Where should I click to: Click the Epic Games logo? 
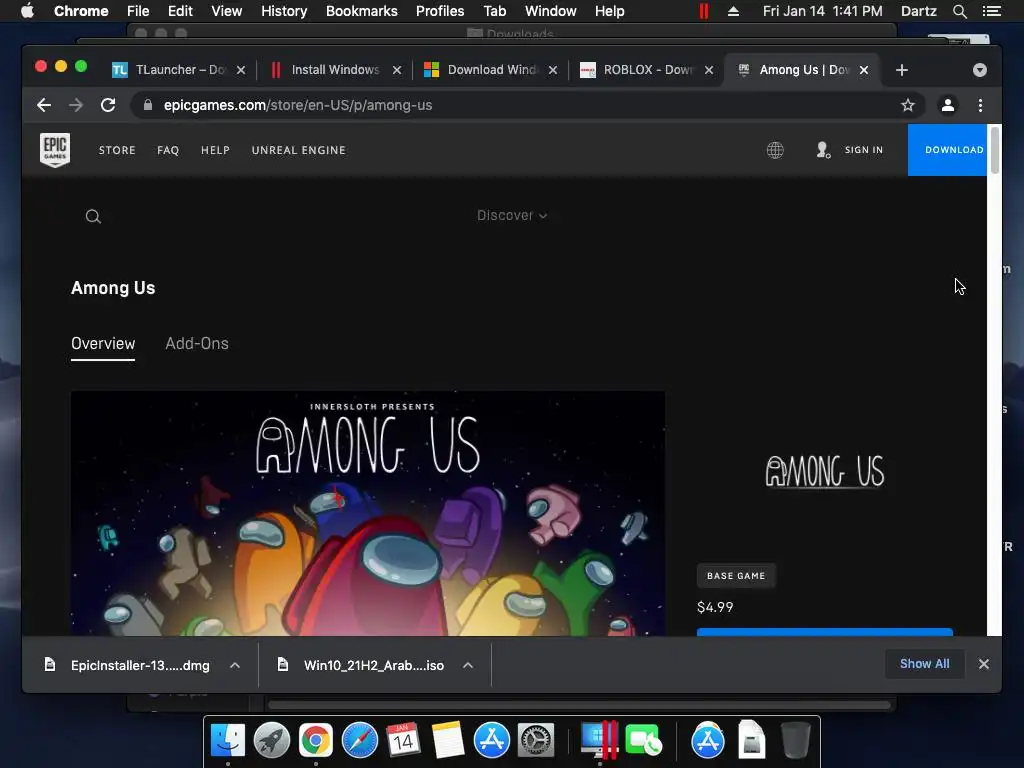click(x=55, y=150)
